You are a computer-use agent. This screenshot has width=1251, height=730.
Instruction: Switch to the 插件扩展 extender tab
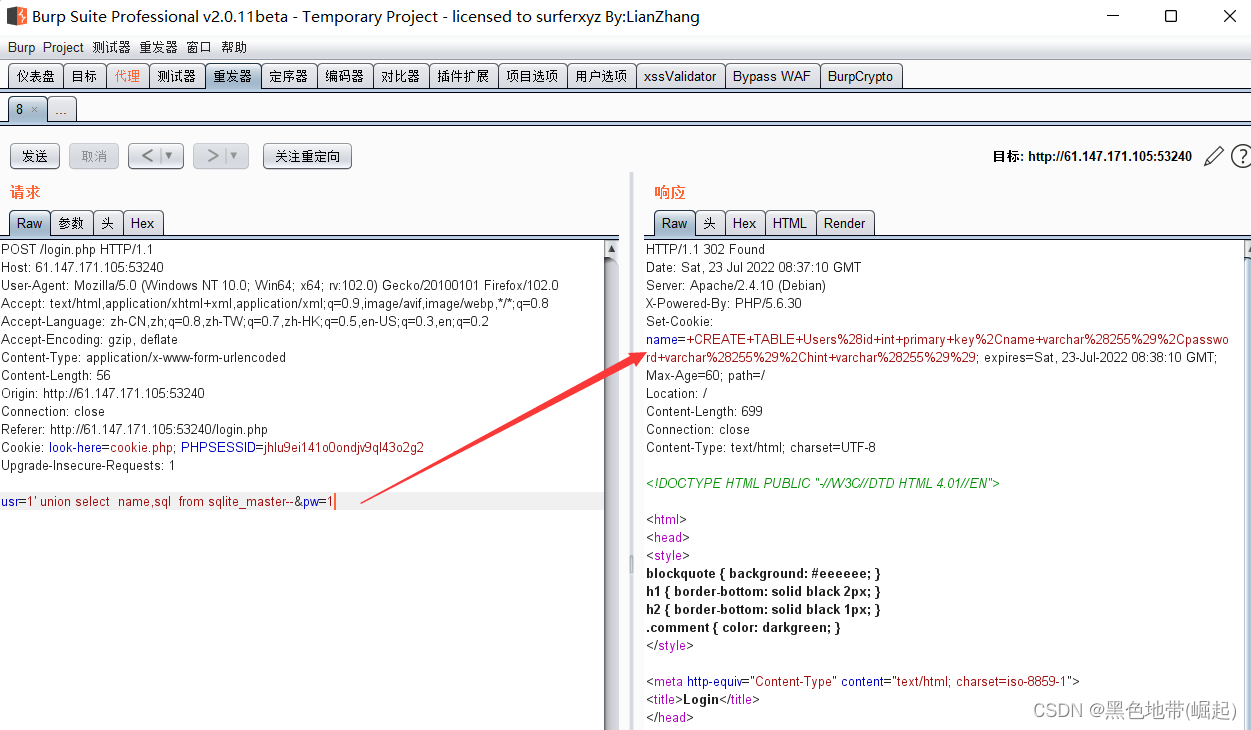463,76
